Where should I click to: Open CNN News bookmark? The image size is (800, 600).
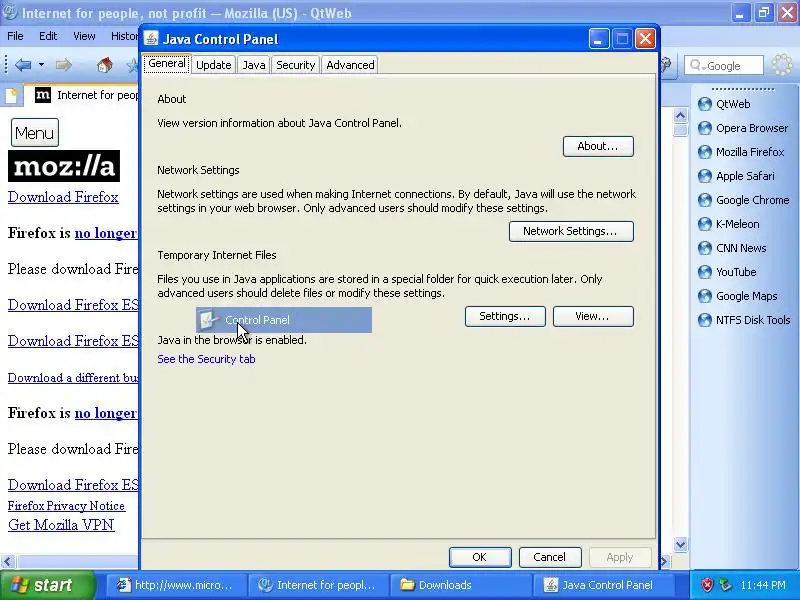click(x=732, y=248)
